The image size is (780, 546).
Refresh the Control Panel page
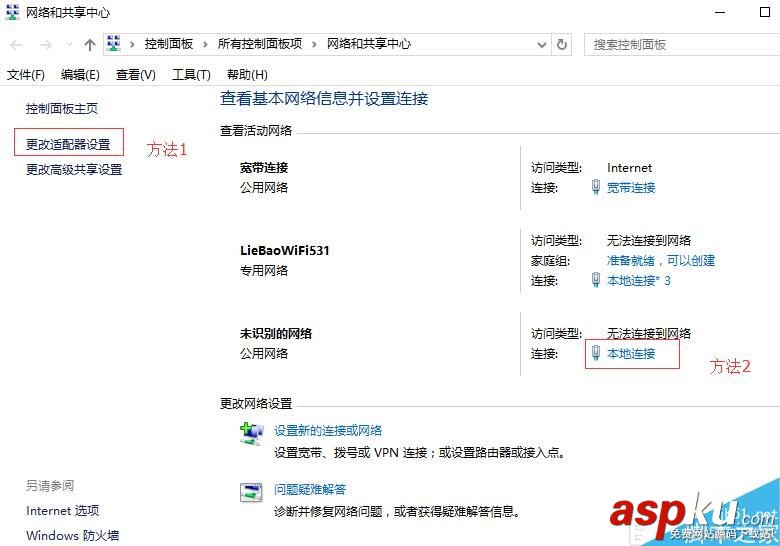coord(562,45)
